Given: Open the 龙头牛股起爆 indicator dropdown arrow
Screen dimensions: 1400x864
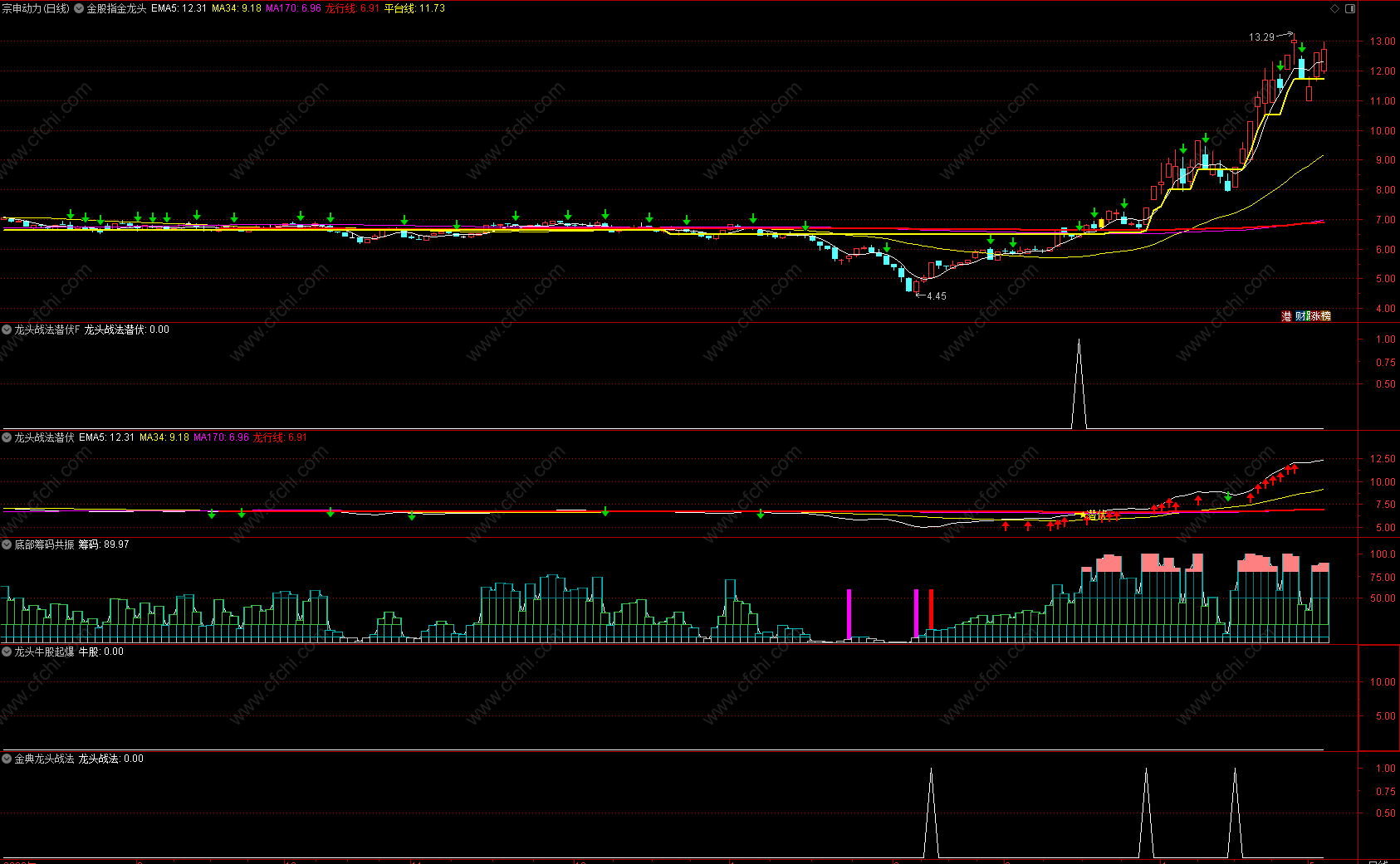Looking at the screenshot, I should pyautogui.click(x=7, y=652).
